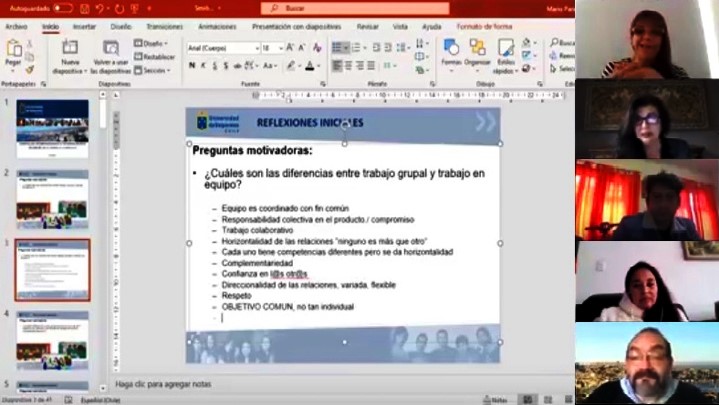Toggle bold N formatting
This screenshot has width=719, height=405.
[192, 66]
